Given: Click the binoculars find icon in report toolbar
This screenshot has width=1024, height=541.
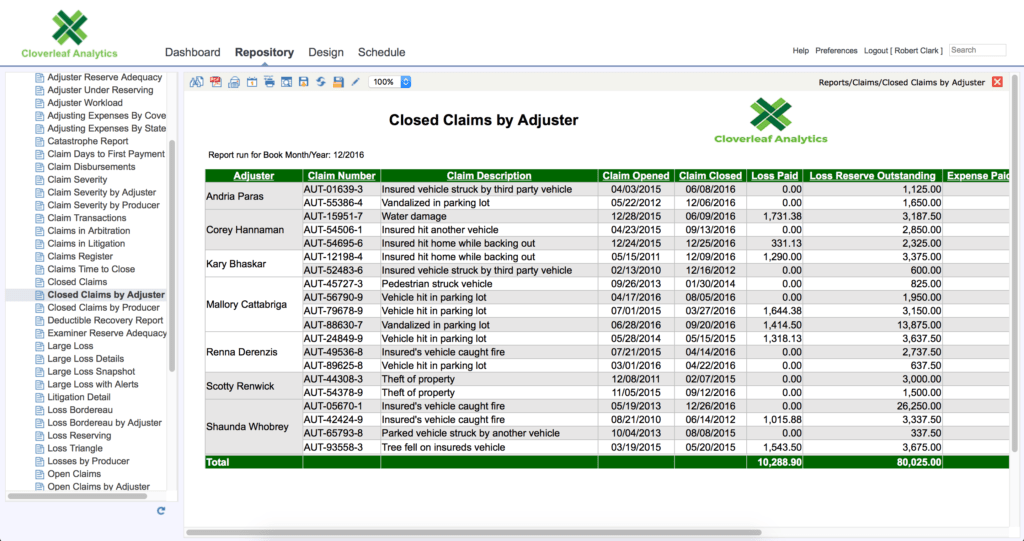Looking at the screenshot, I should pyautogui.click(x=197, y=82).
